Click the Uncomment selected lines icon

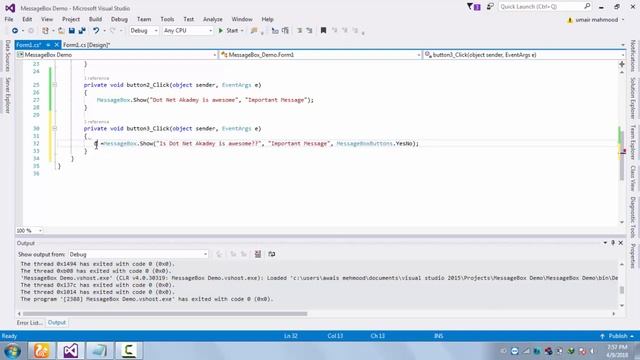coord(285,31)
